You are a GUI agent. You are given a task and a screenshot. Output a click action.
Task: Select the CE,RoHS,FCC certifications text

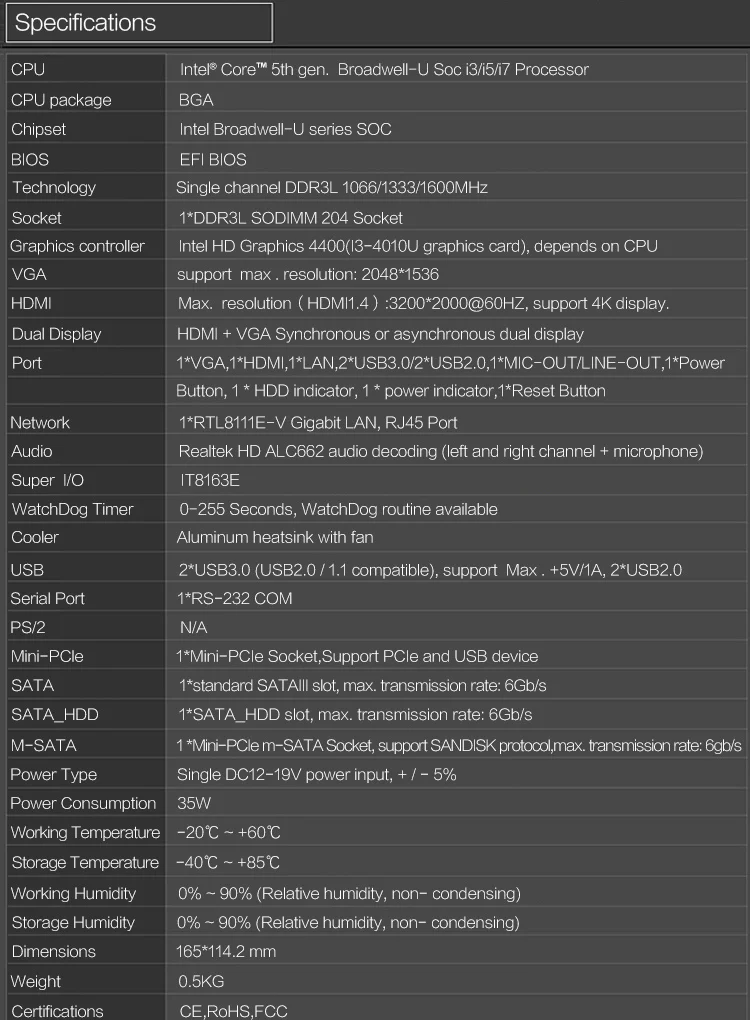[x=234, y=1011]
